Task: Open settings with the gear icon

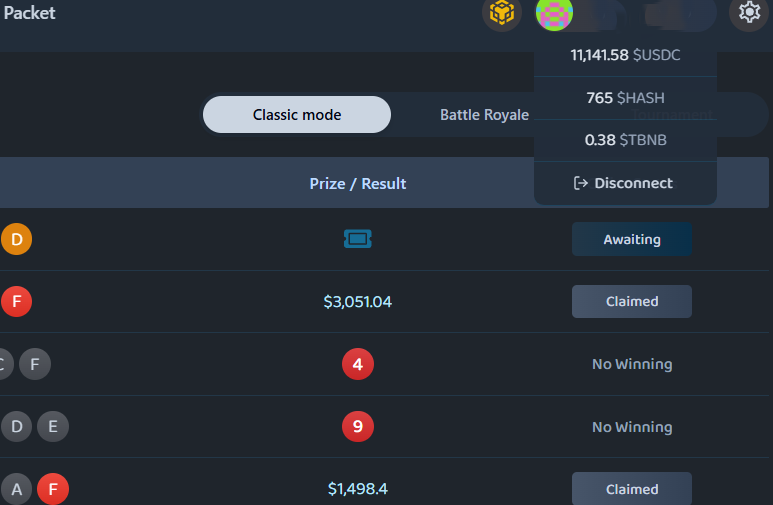Action: coord(749,12)
